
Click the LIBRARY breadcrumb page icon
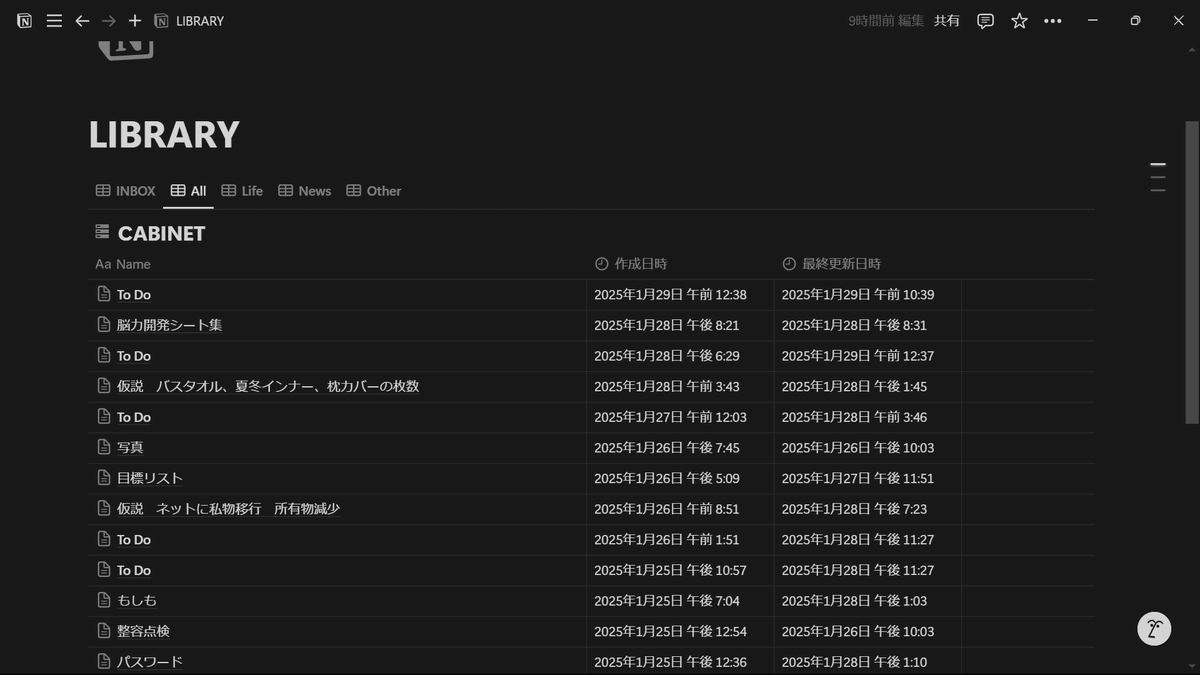162,21
